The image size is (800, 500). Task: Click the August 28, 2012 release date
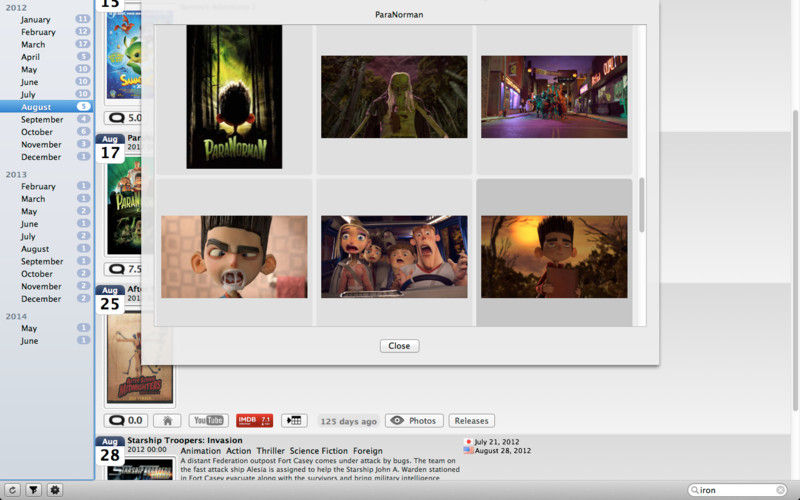pos(503,451)
